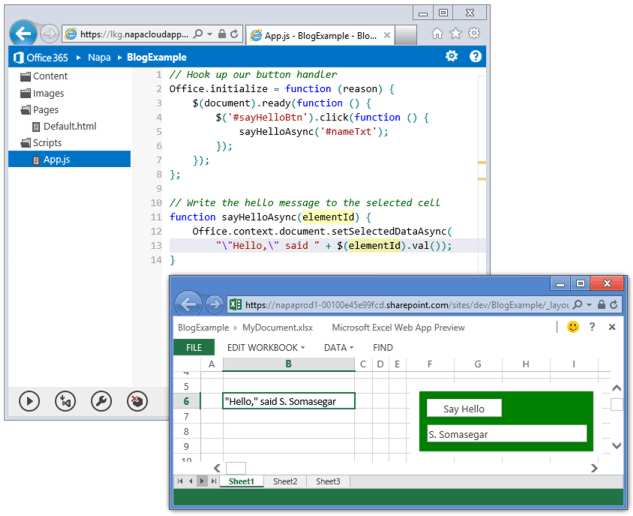
Task: Click BlogExample breadcrumb in Excel Web App
Action: (x=203, y=327)
